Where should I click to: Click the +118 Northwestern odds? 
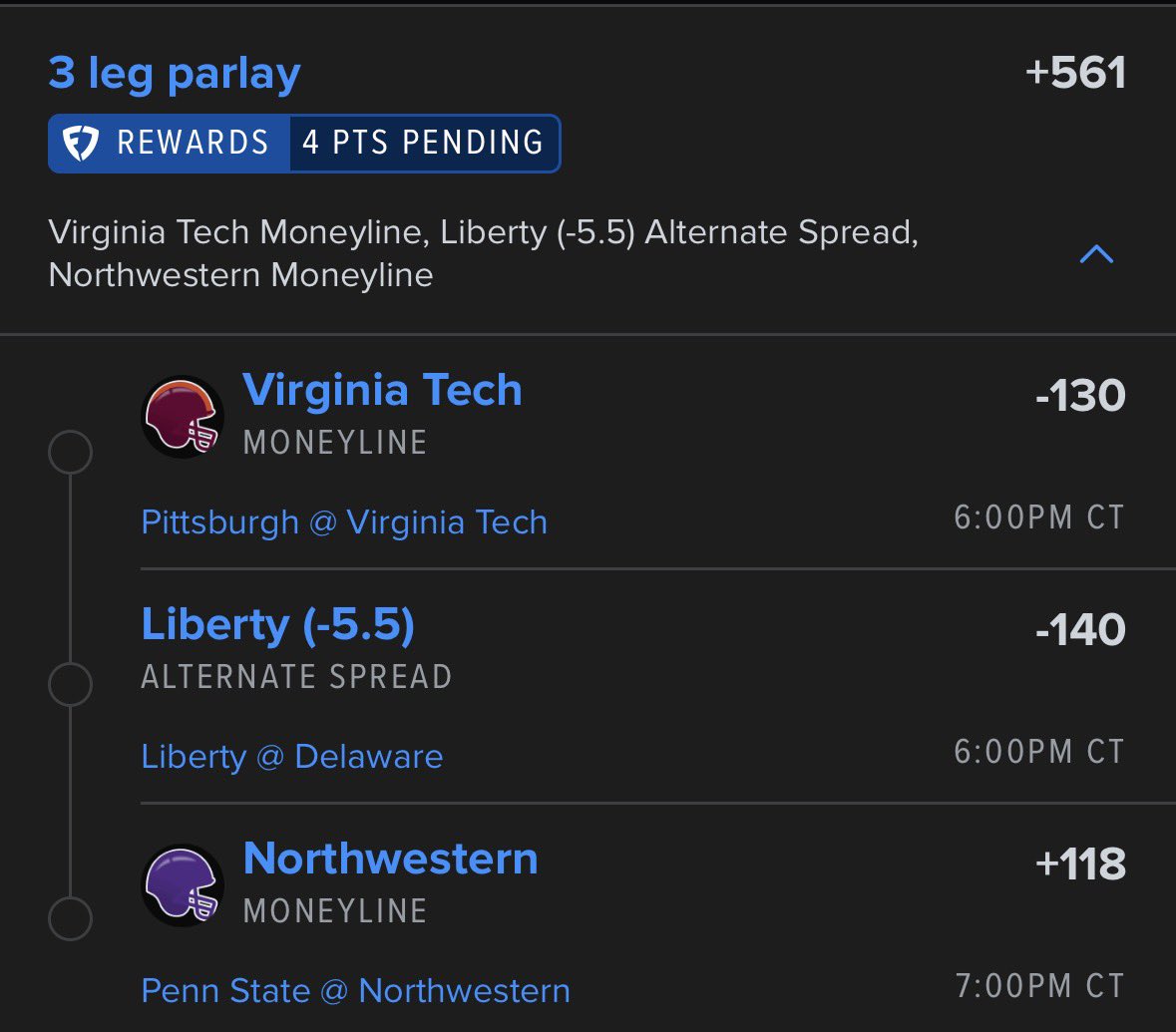click(x=1080, y=863)
